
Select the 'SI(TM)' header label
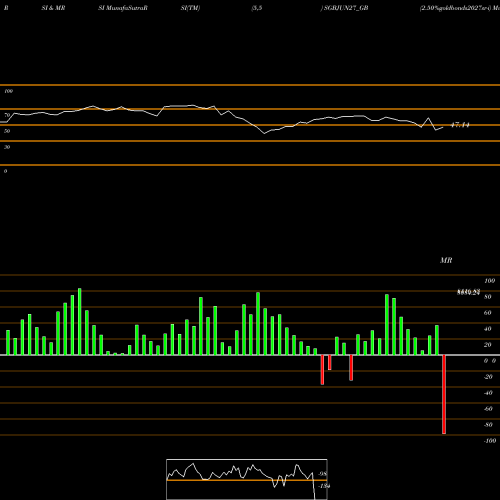coord(190,8)
